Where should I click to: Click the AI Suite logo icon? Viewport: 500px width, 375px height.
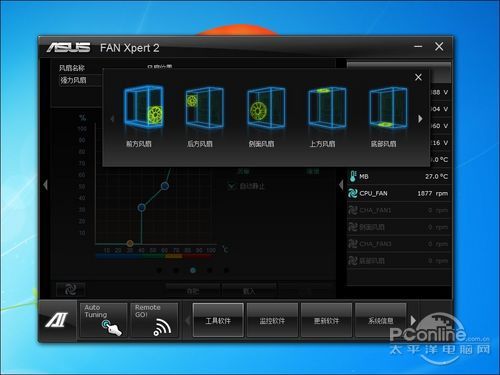pyautogui.click(x=57, y=320)
